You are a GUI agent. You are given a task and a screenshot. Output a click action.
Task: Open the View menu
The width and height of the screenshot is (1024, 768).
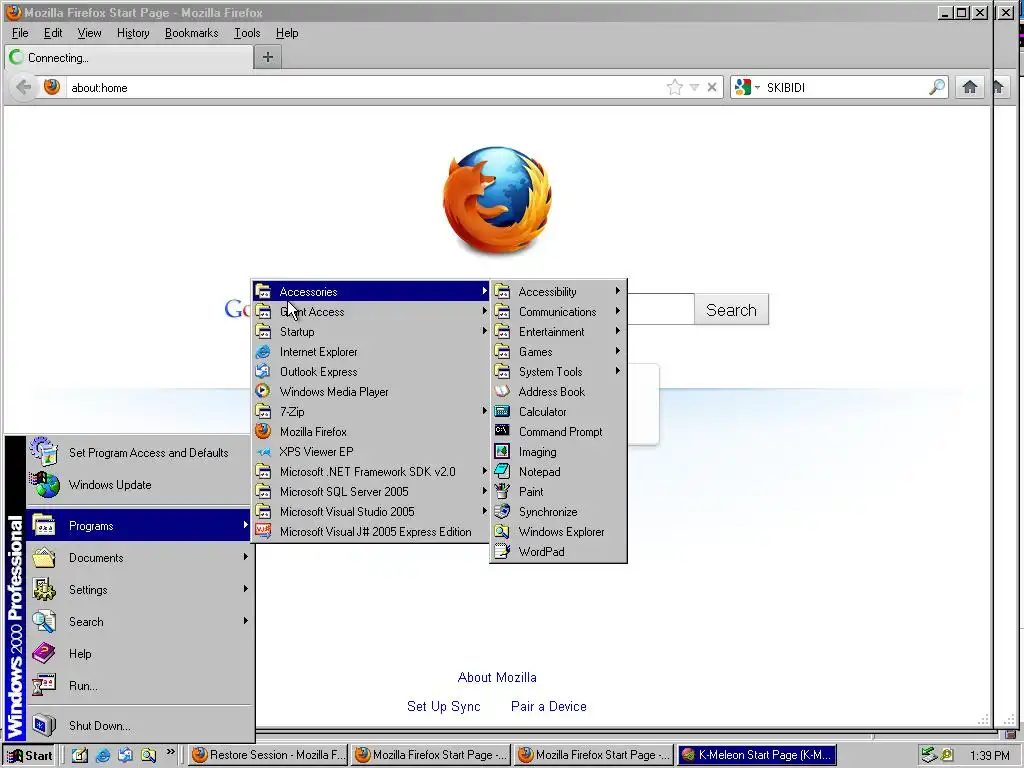(x=89, y=33)
